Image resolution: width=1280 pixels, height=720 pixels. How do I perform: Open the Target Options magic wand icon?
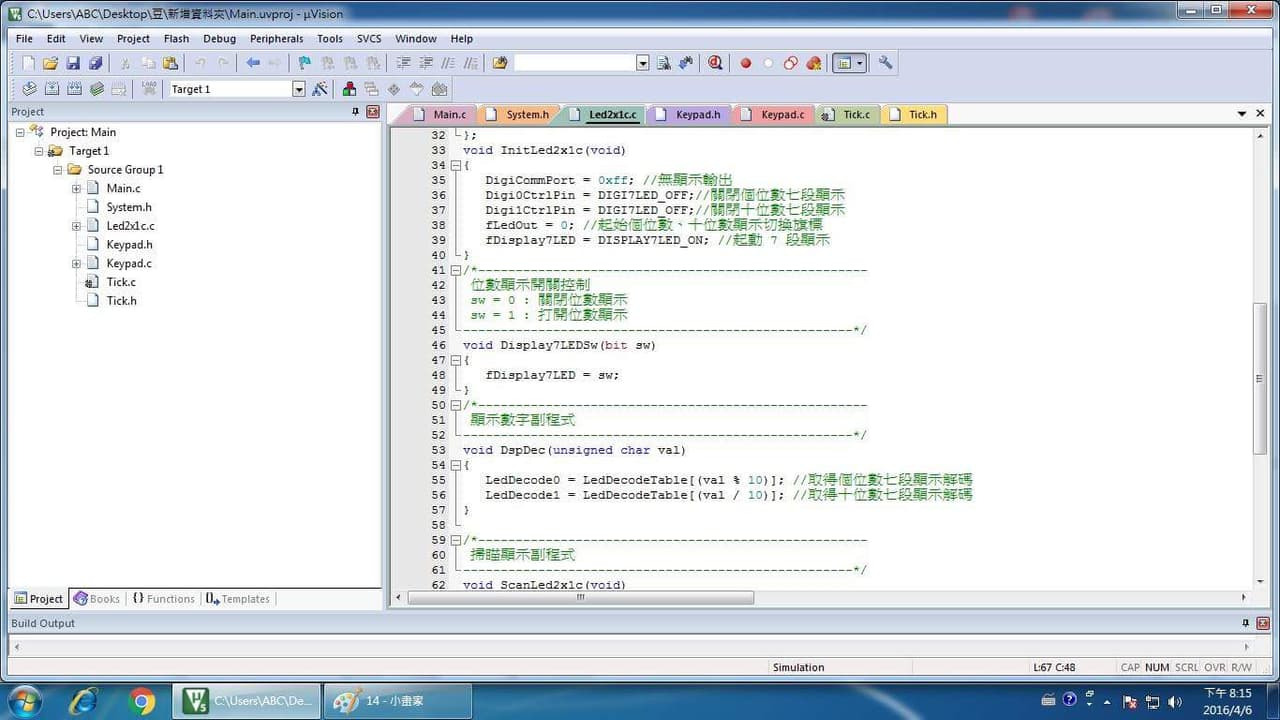click(x=320, y=89)
